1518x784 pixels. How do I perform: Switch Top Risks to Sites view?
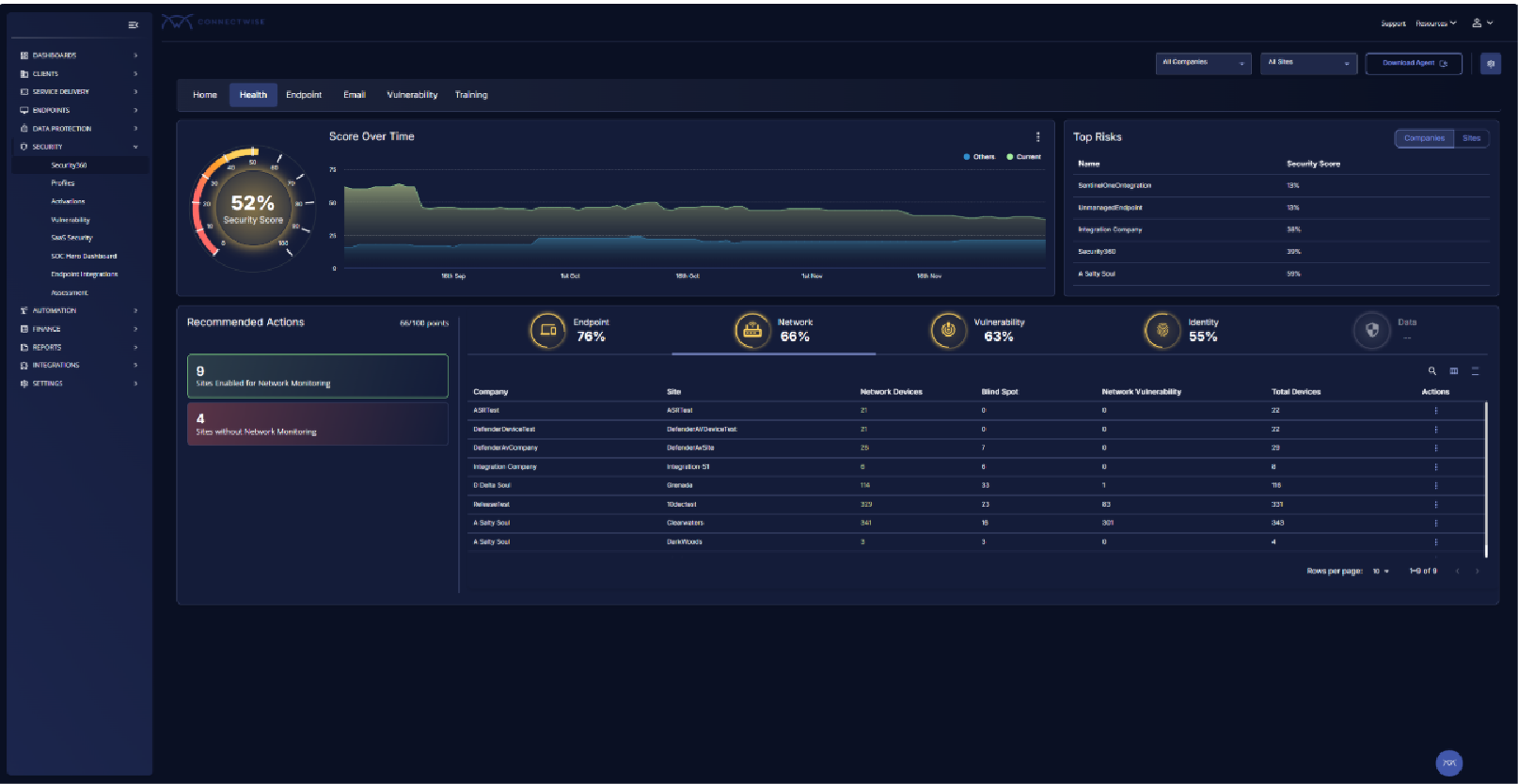(1471, 138)
